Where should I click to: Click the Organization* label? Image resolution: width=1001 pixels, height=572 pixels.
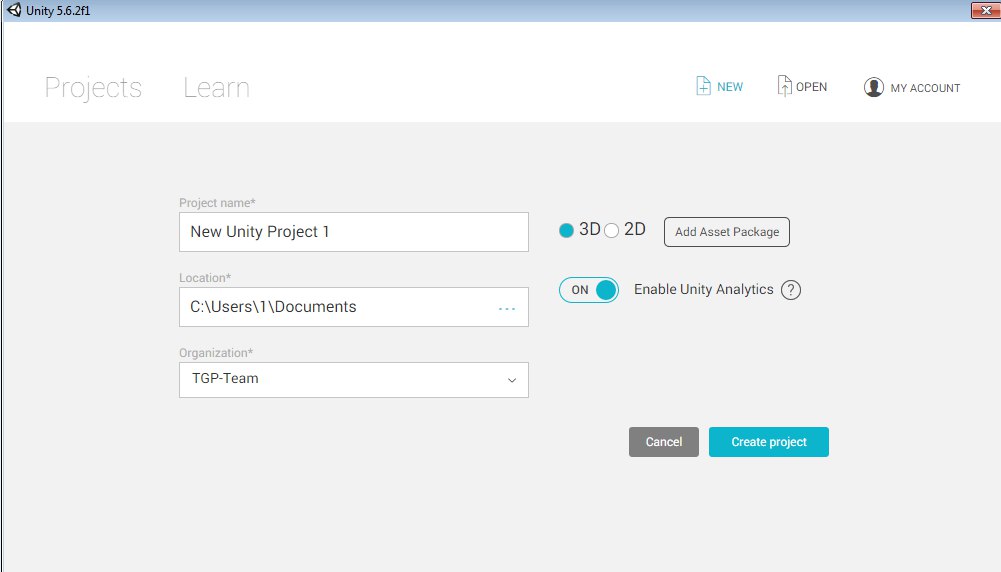216,353
